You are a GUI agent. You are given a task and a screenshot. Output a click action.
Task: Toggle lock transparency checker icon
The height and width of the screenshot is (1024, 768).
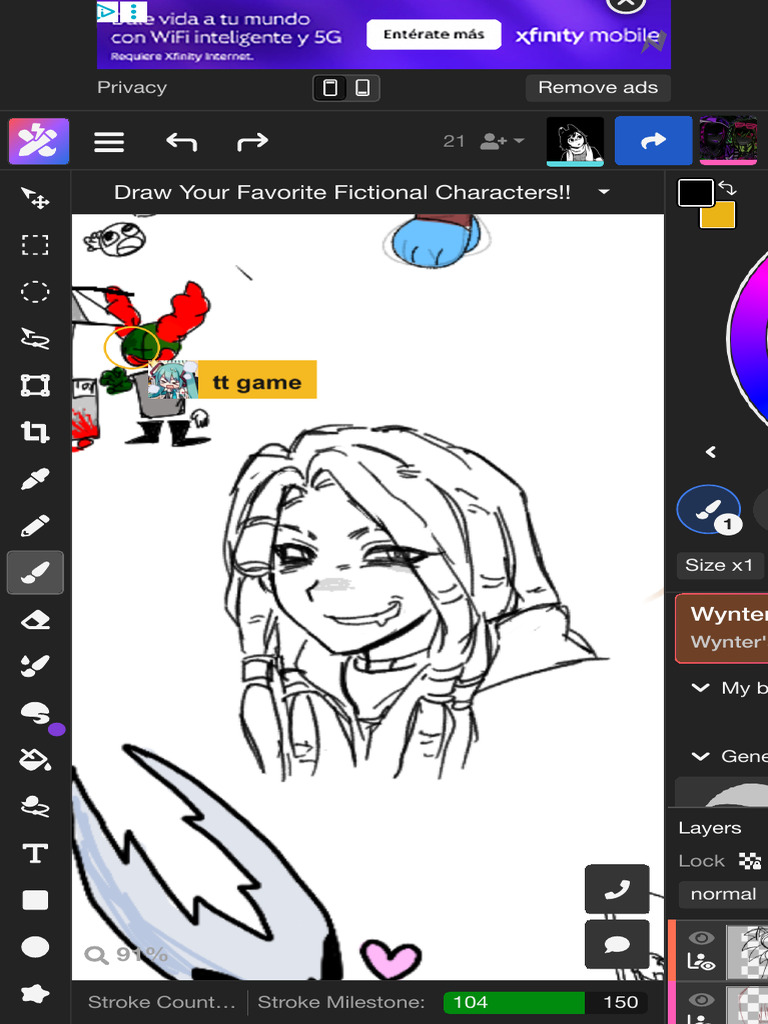click(x=749, y=861)
